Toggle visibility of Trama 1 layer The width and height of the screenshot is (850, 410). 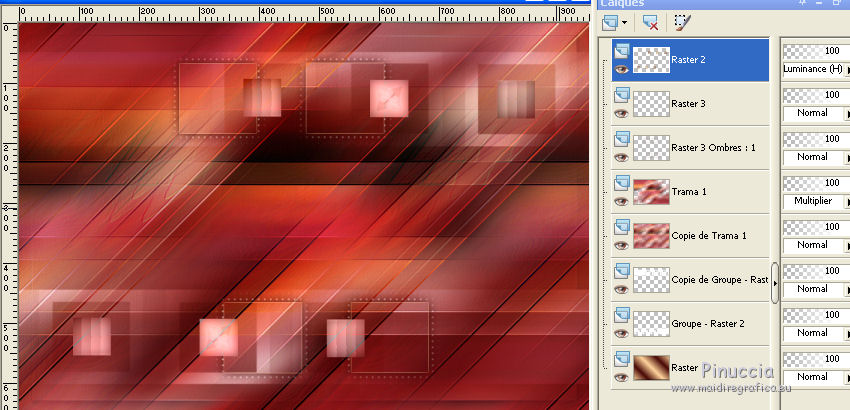(x=622, y=201)
